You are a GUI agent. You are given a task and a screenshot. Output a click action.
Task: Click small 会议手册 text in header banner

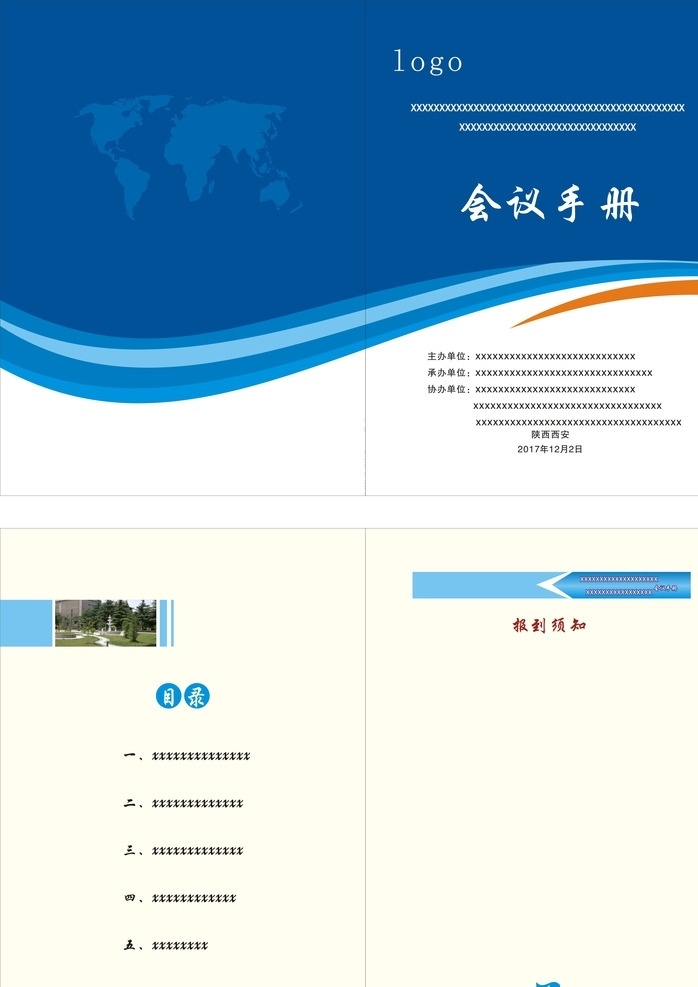tap(665, 588)
